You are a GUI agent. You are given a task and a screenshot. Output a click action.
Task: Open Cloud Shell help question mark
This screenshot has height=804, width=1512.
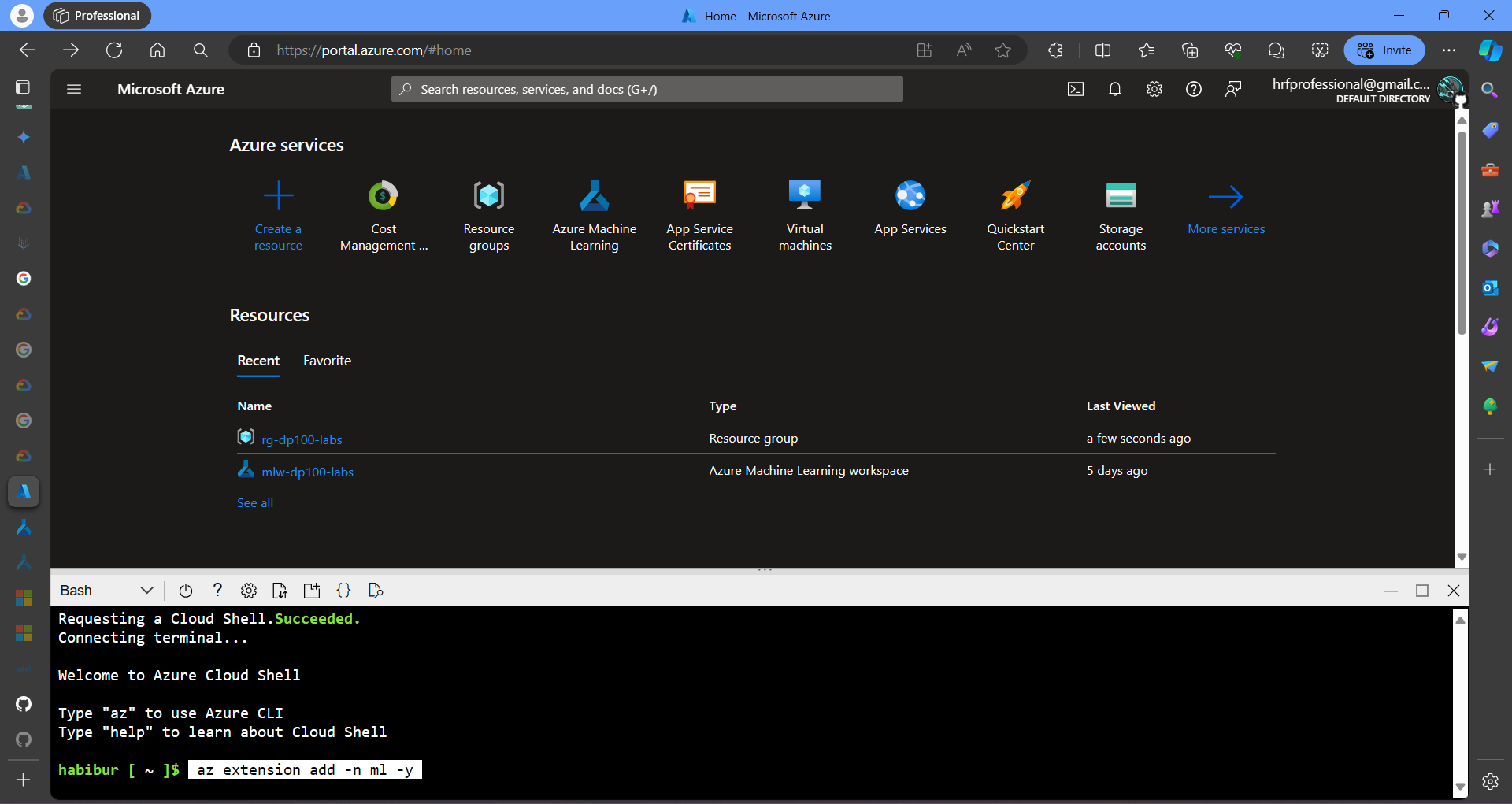[217, 590]
